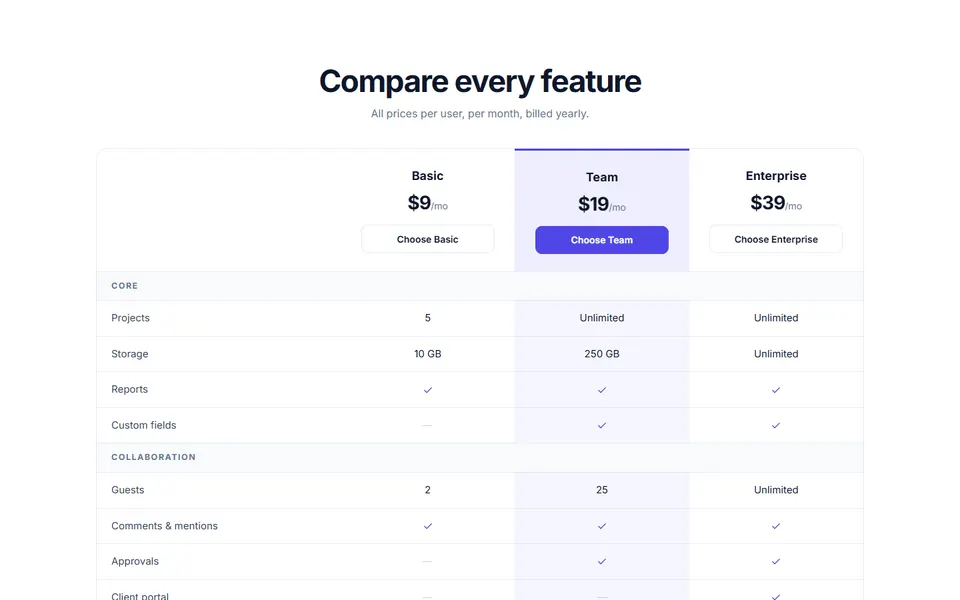The height and width of the screenshot is (600, 960).
Task: Click the Approvals dash under Basic
Action: tap(427, 561)
